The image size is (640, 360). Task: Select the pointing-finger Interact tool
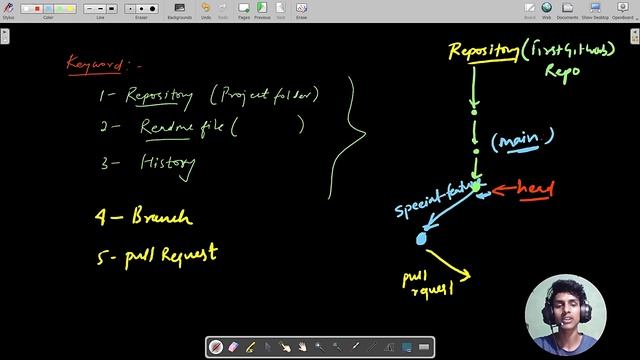click(x=285, y=347)
